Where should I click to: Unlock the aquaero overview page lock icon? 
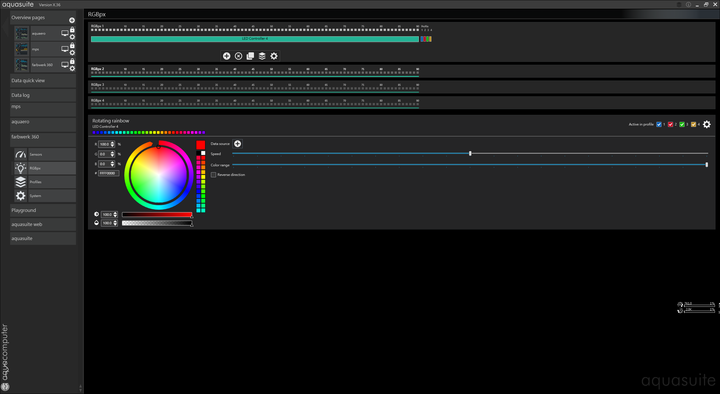point(72,30)
